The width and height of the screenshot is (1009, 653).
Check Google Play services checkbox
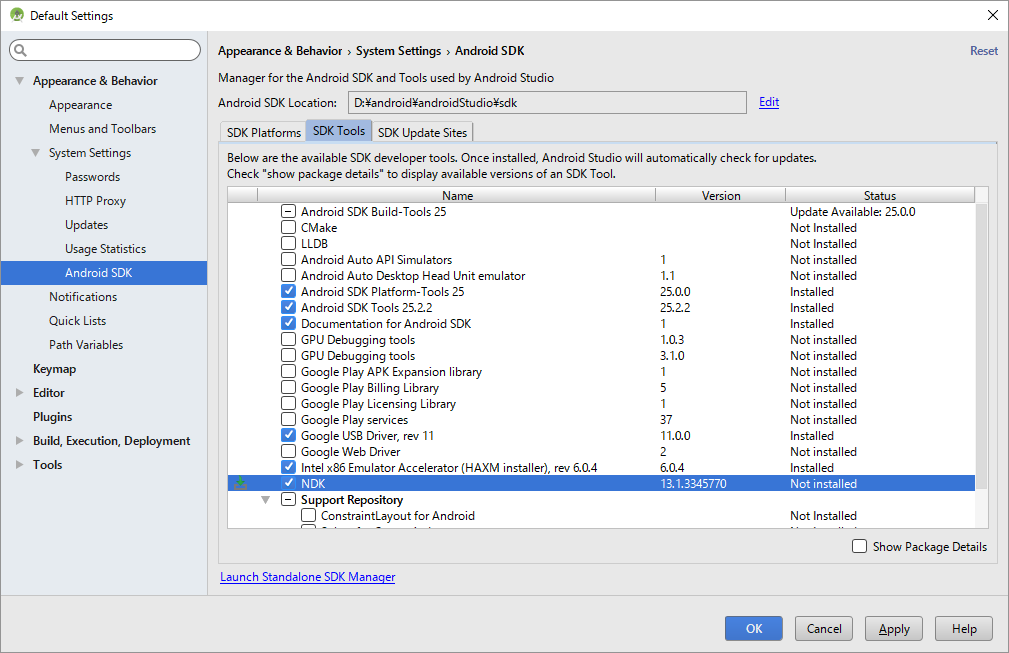(x=288, y=419)
